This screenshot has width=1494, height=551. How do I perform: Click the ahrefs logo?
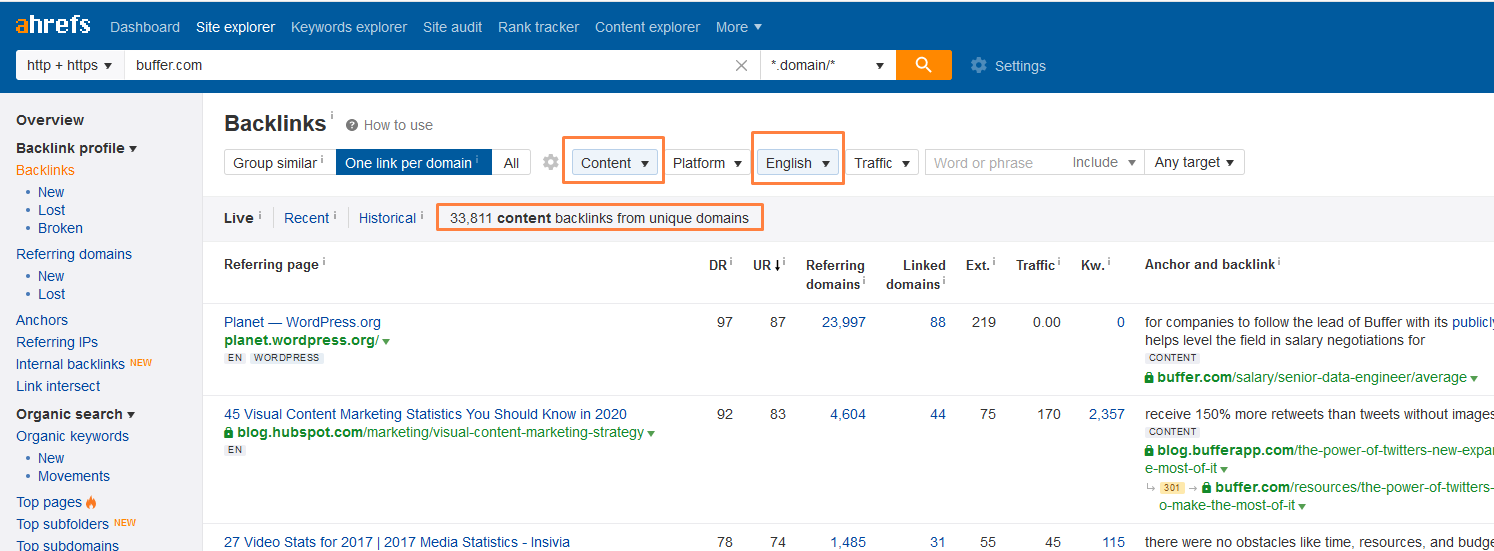pyautogui.click(x=53, y=25)
